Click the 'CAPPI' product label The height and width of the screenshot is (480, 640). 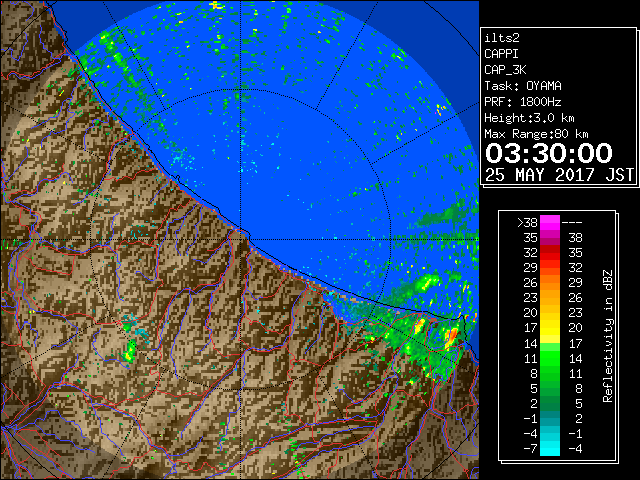coord(501,54)
